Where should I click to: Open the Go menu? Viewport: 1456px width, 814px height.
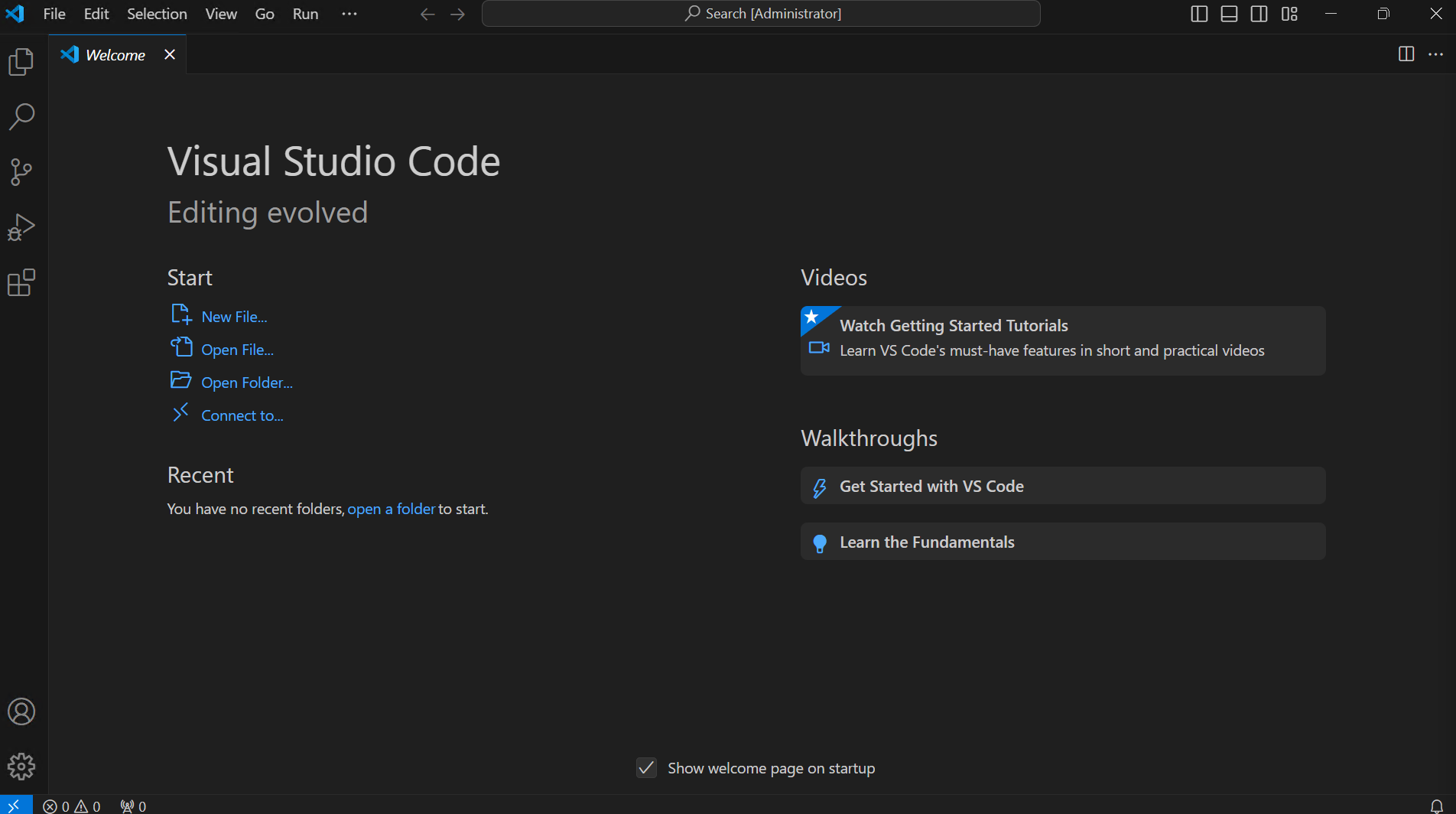coord(265,14)
